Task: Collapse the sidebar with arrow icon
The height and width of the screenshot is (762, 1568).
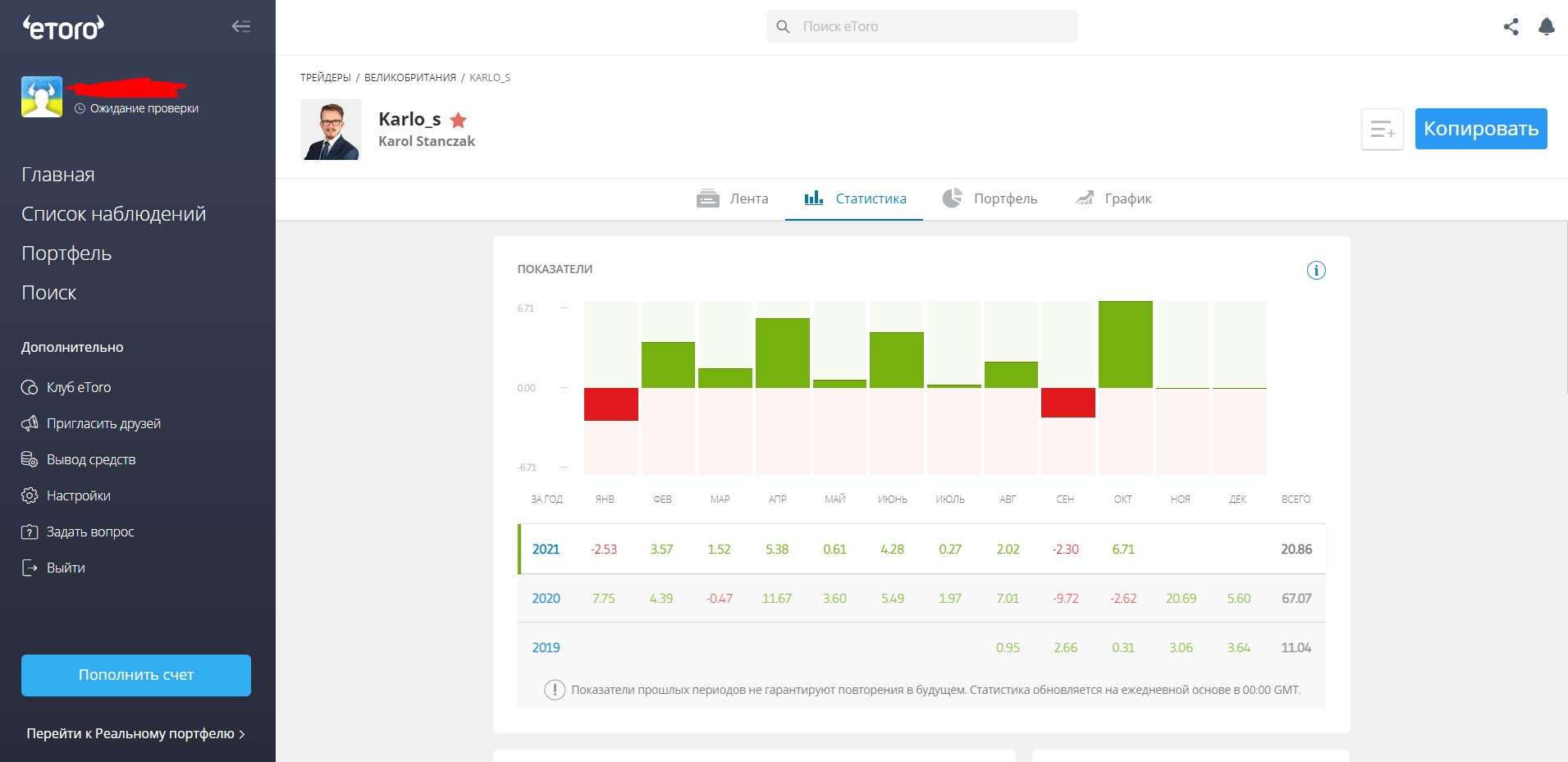Action: 240,26
